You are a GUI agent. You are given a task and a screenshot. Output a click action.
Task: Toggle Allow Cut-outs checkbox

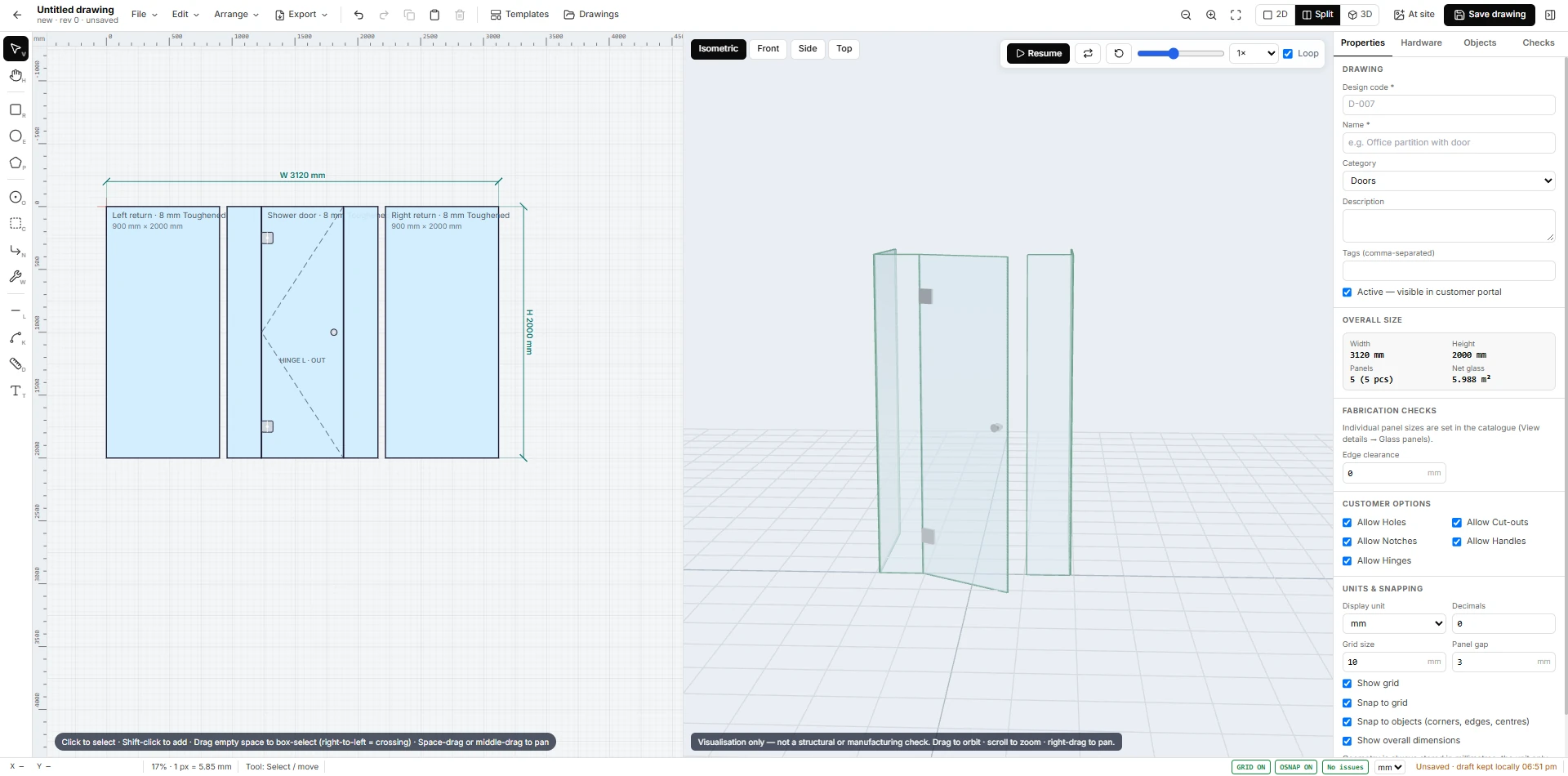pos(1457,523)
